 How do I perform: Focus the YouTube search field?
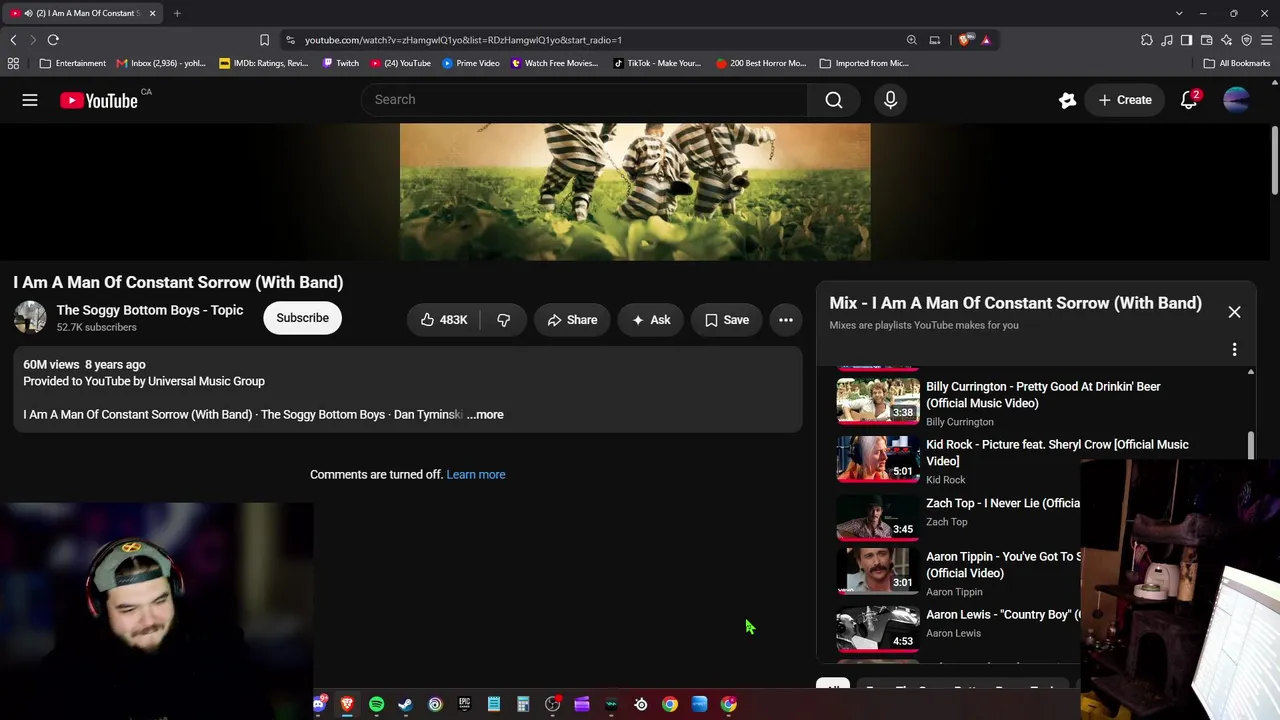[x=585, y=100]
